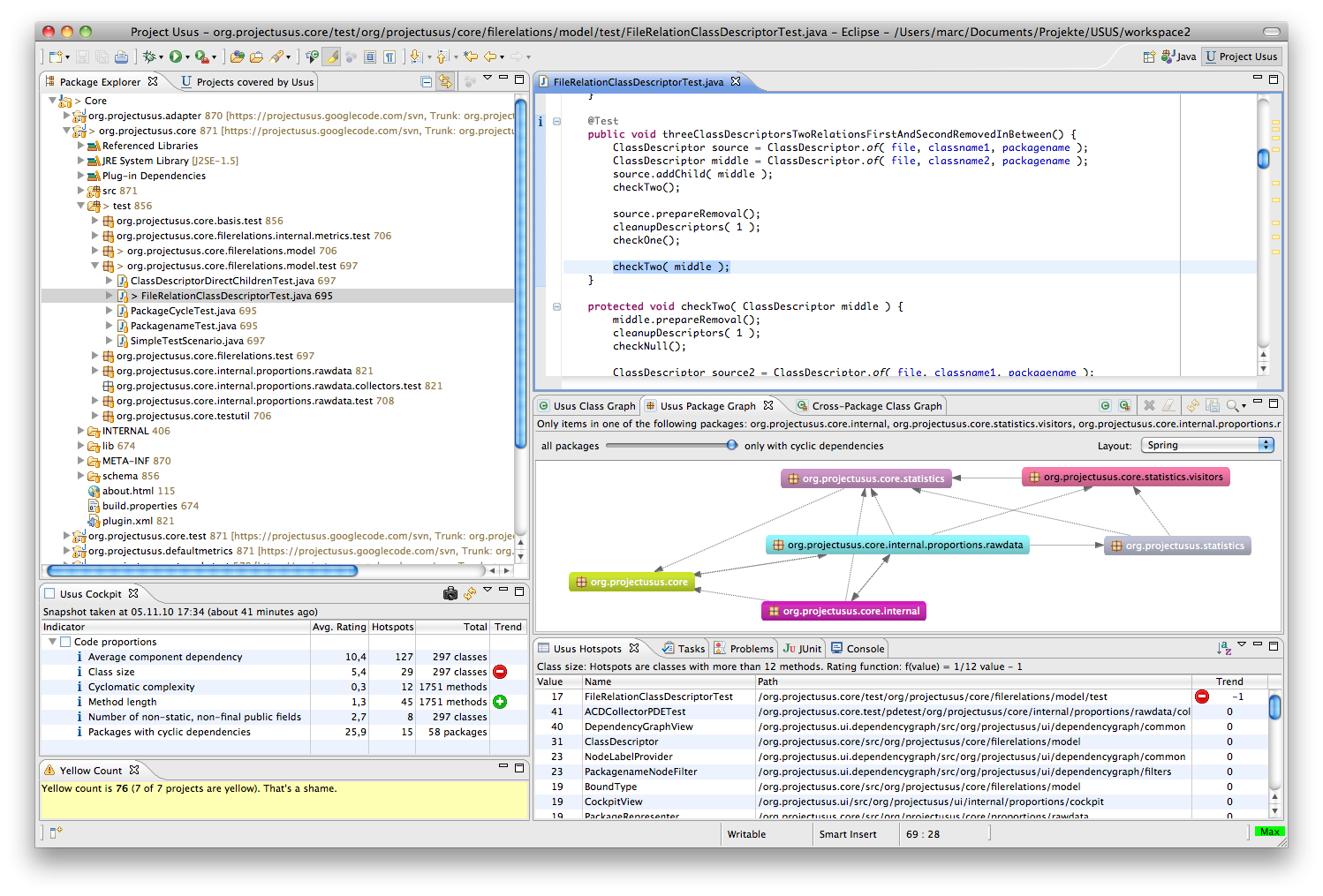The width and height of the screenshot is (1323, 896).
Task: Select ACDCollectorPDETest hotspot row
Action: (x=901, y=712)
